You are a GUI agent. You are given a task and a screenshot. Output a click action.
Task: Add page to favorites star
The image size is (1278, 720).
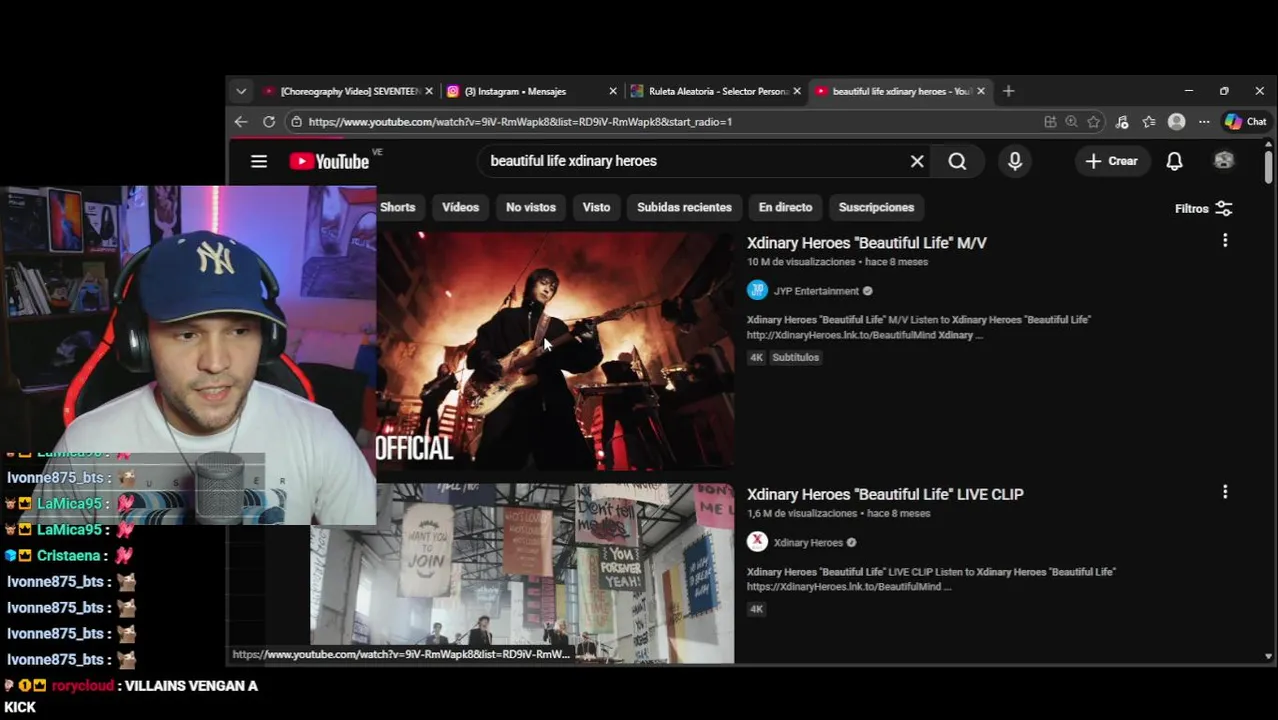tap(1094, 122)
